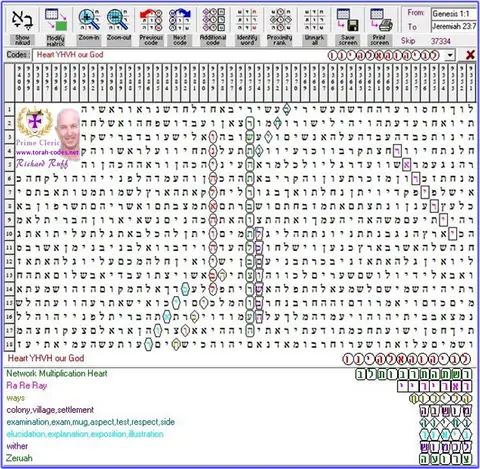Select legend entry 'Ra Re Ray'
480x469 pixels.
coord(27,386)
